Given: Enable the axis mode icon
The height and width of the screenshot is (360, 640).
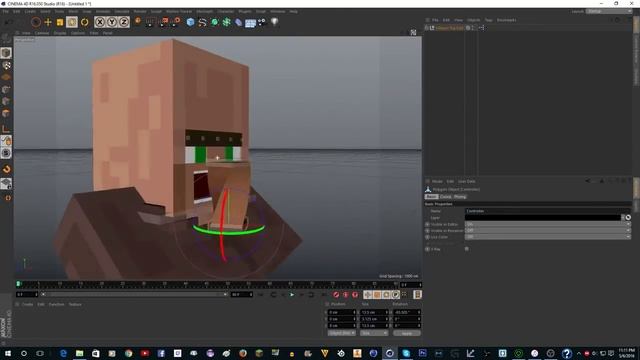Looking at the screenshot, I should click(x=6, y=129).
